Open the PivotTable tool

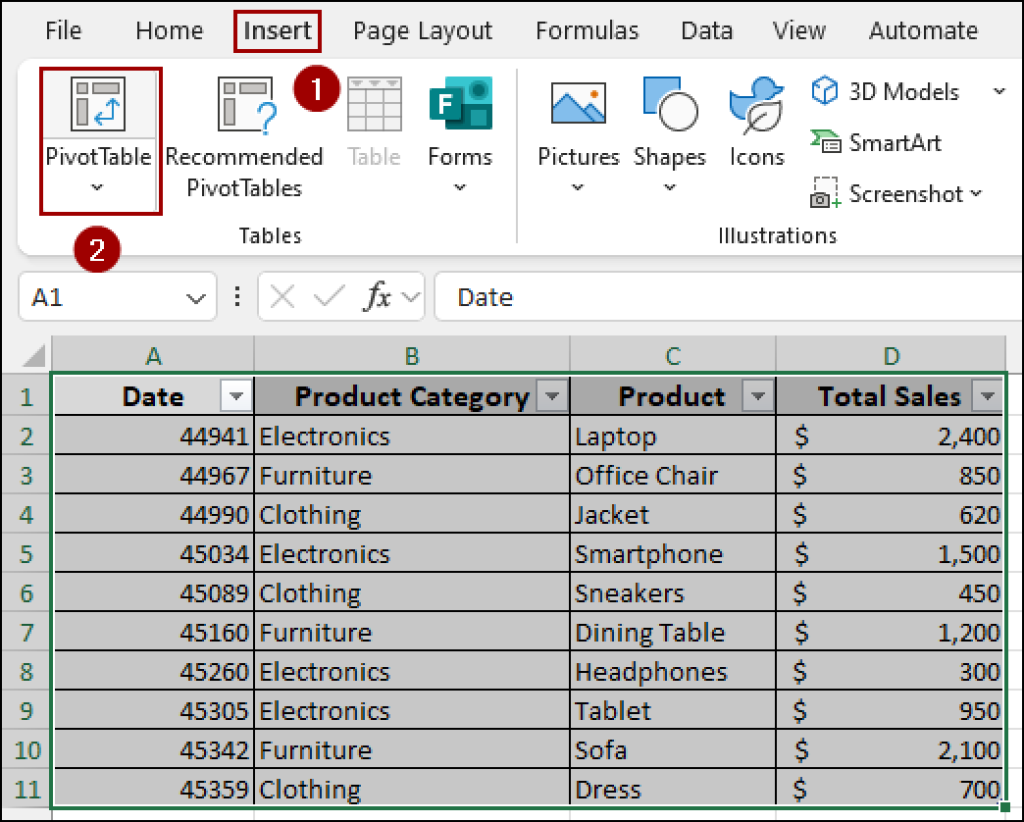(99, 120)
